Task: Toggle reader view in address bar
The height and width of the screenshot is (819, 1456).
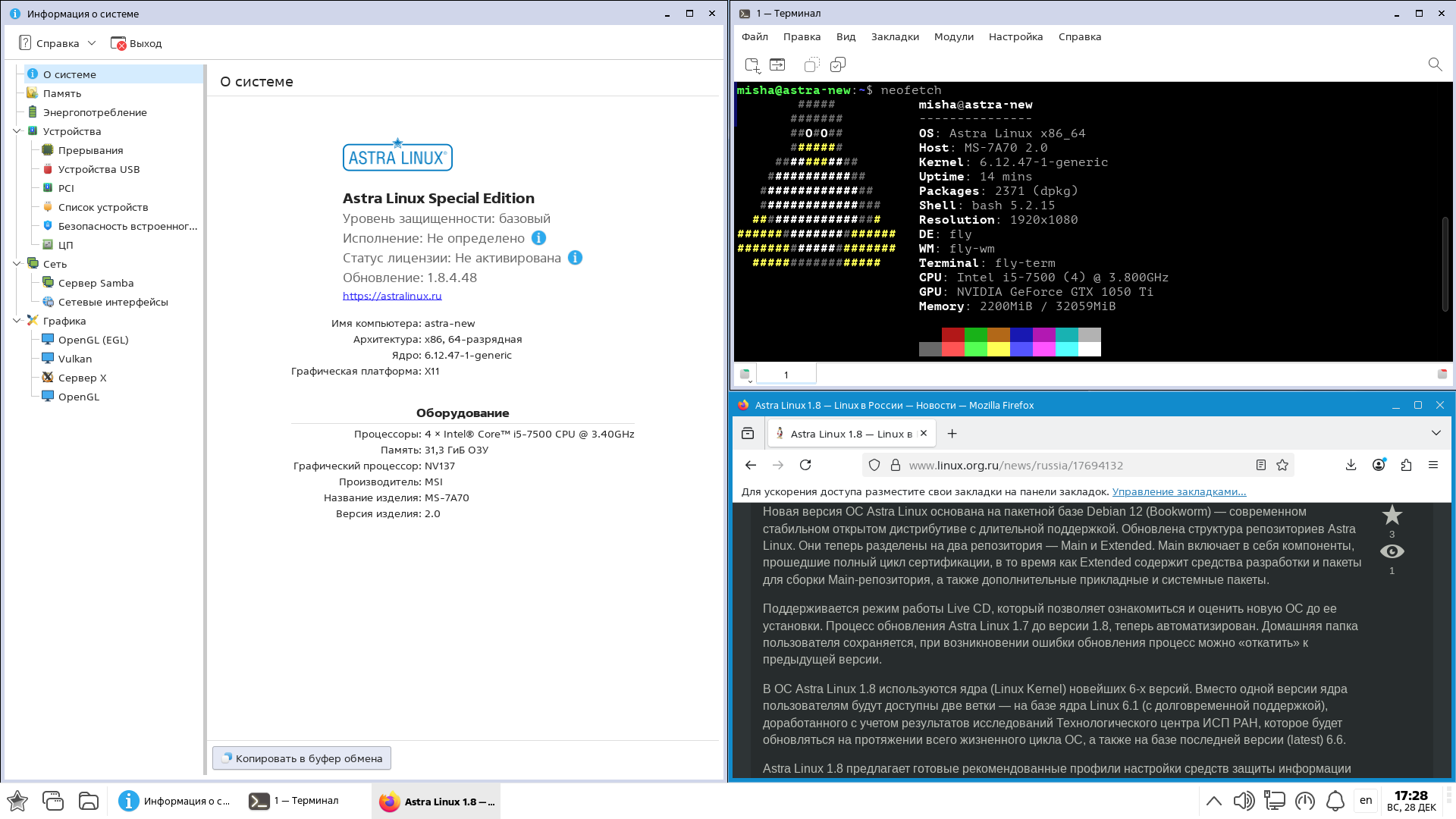Action: (x=1260, y=465)
